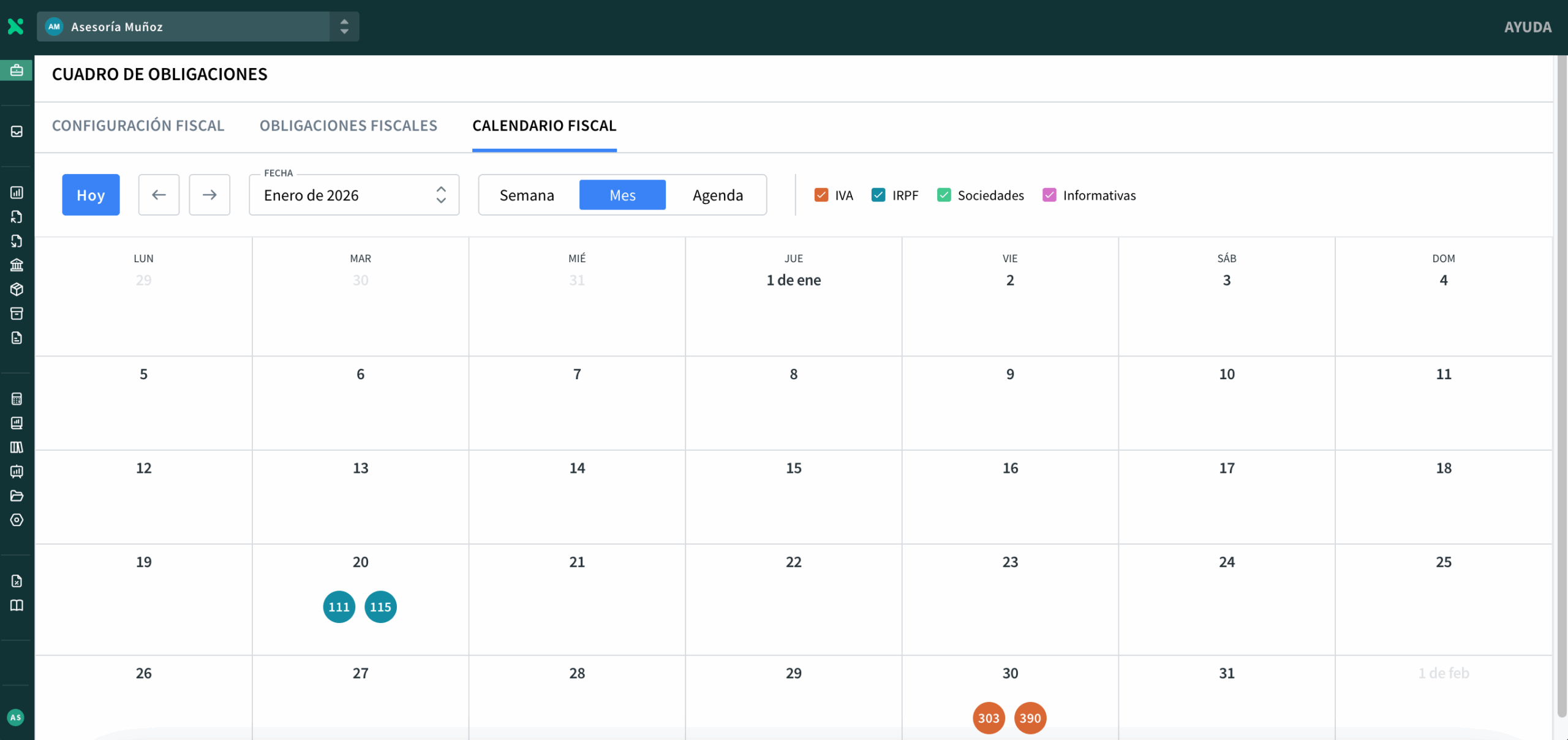This screenshot has height=740, width=1568.
Task: Open the folder icon in sidebar
Action: point(17,496)
